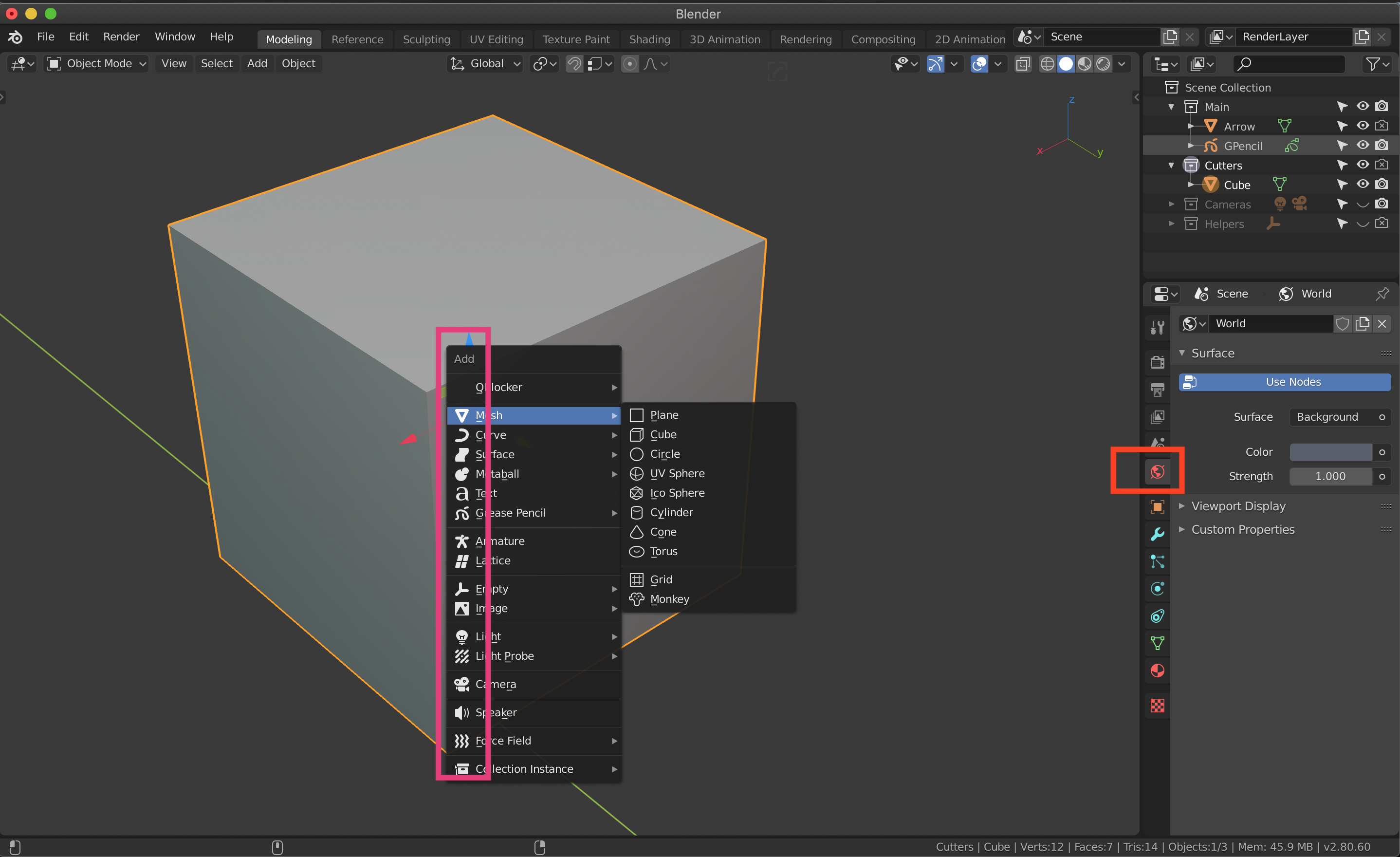Open the Material properties red sphere icon
Screen dimensions: 1400x857
1157,671
